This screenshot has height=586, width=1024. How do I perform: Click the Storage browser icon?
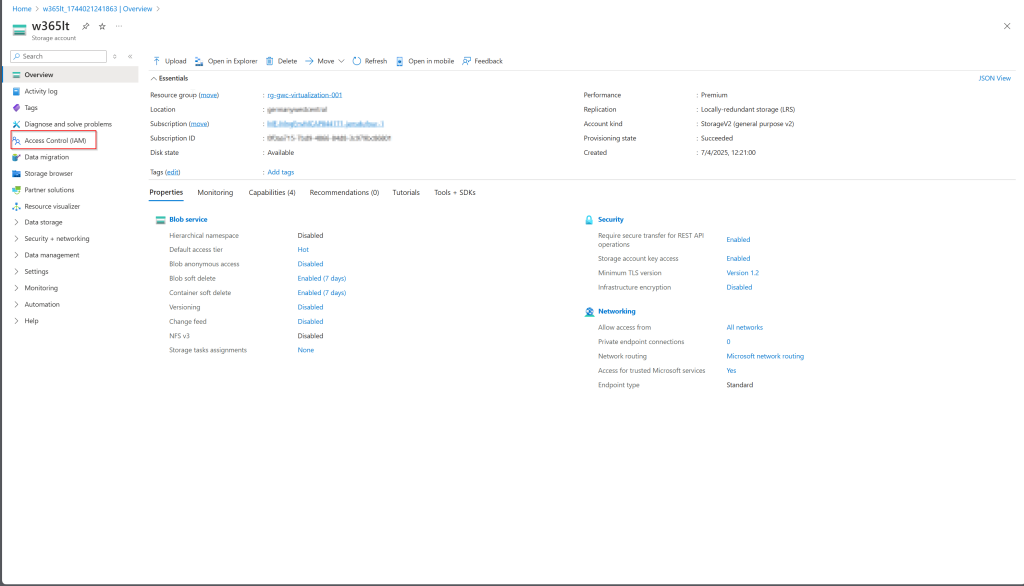coord(16,174)
